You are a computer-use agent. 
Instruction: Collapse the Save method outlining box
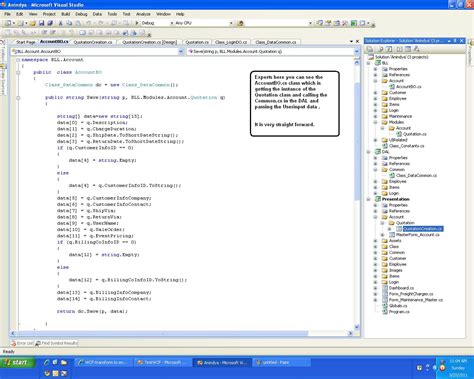tap(18, 98)
